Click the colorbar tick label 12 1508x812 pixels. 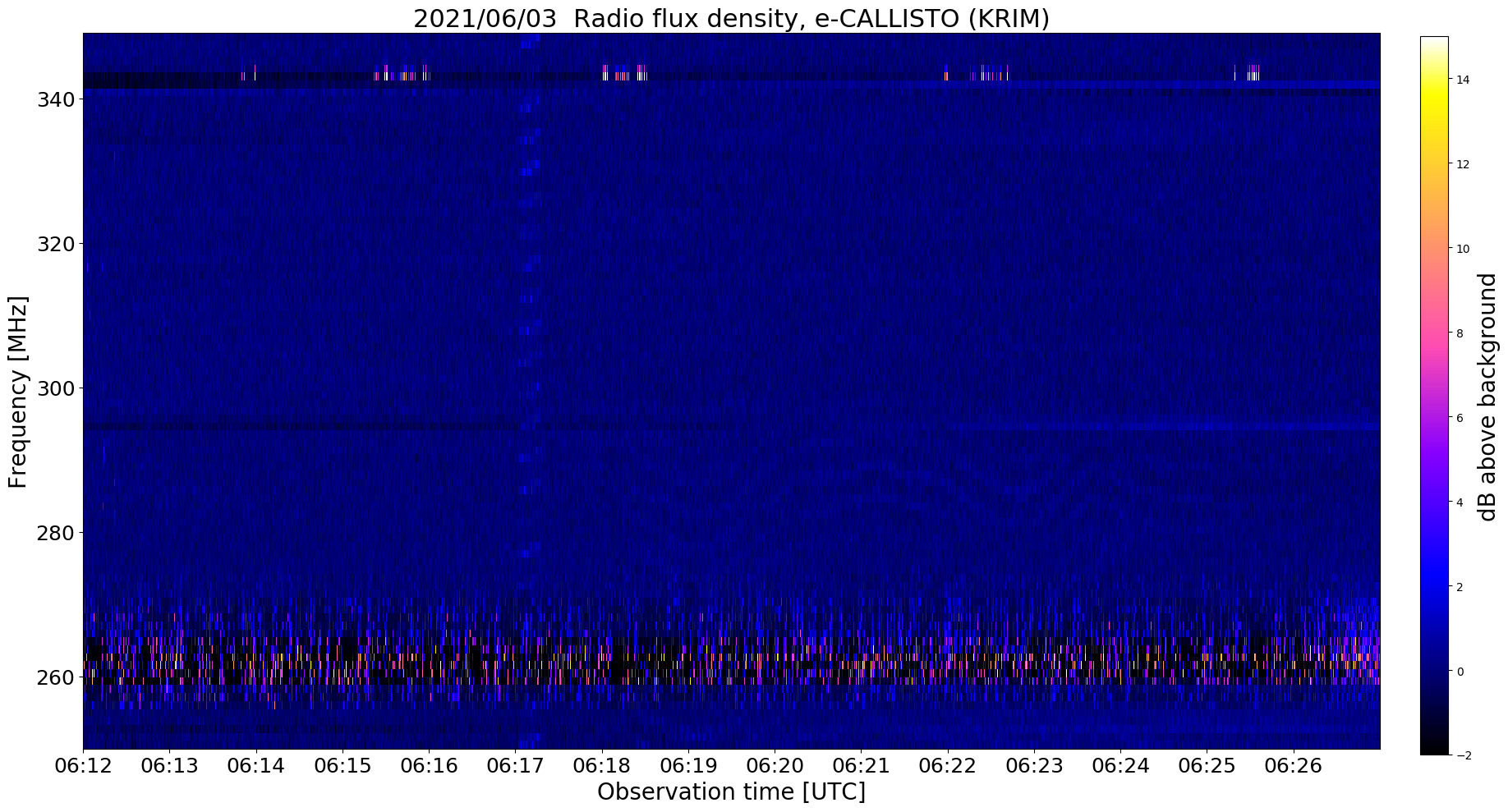(x=1463, y=164)
